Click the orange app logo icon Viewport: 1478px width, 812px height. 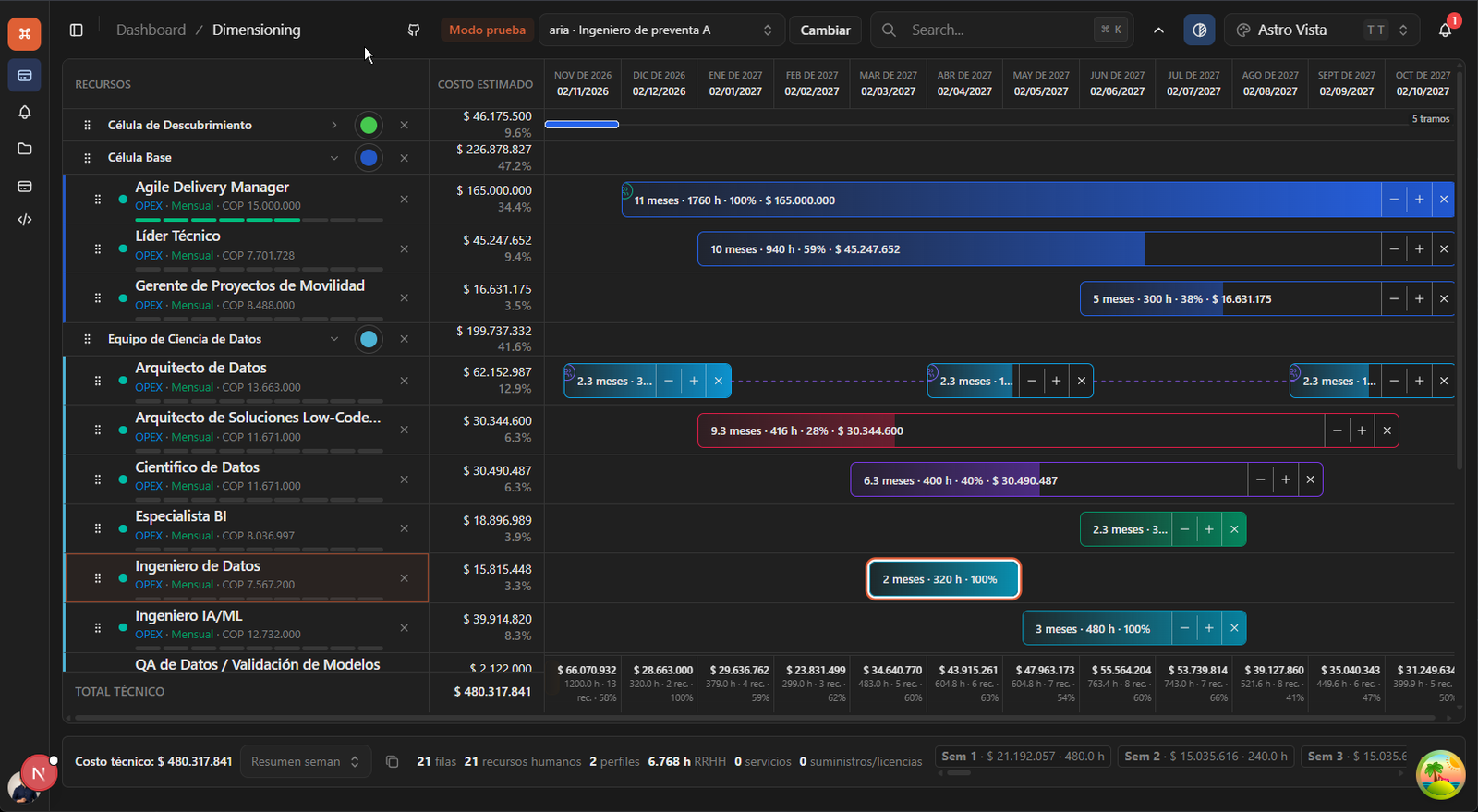24,34
